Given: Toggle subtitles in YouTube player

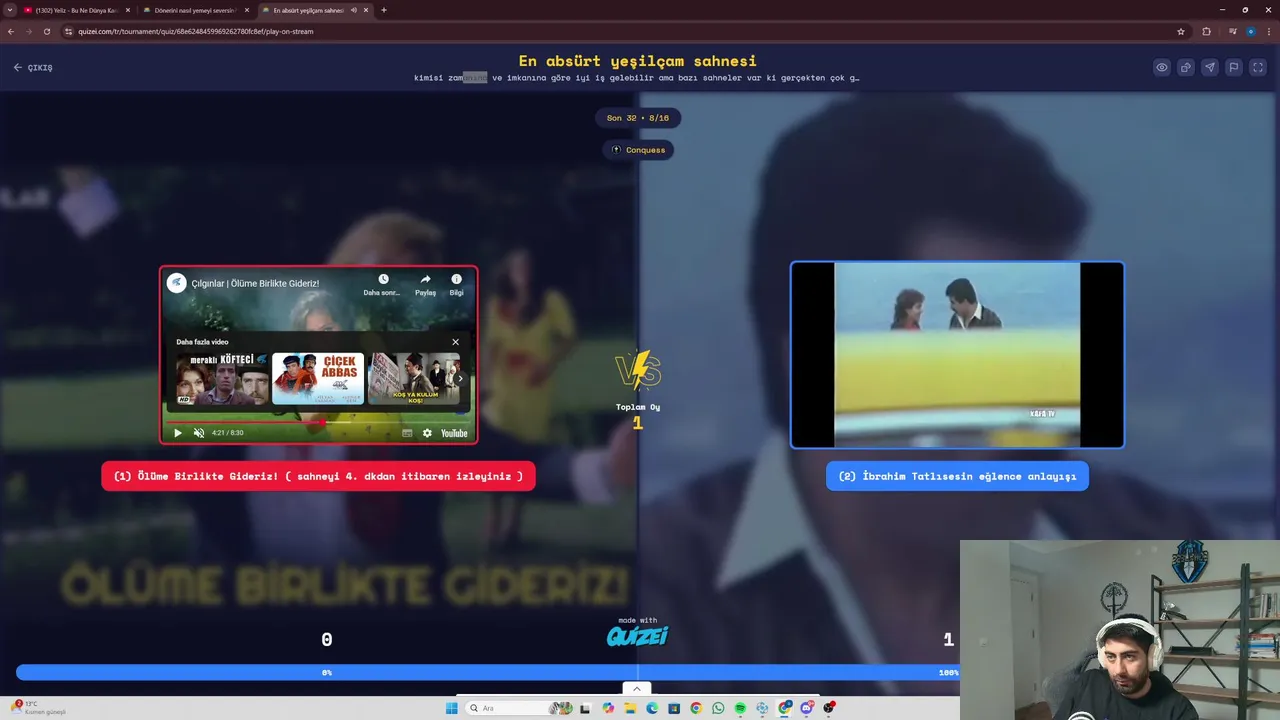Looking at the screenshot, I should point(407,433).
